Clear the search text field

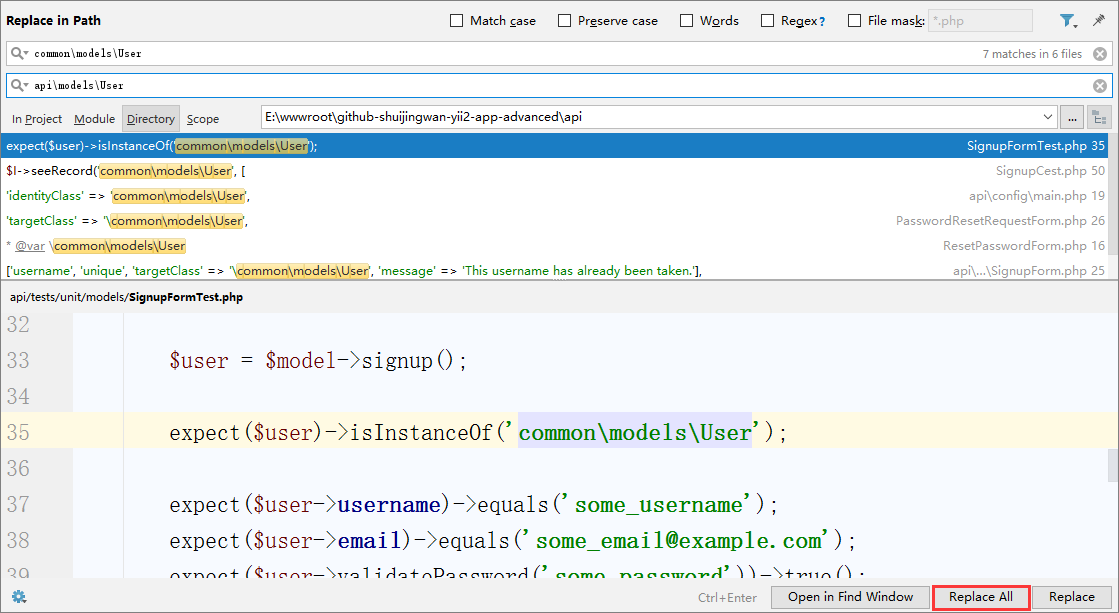(x=1099, y=54)
